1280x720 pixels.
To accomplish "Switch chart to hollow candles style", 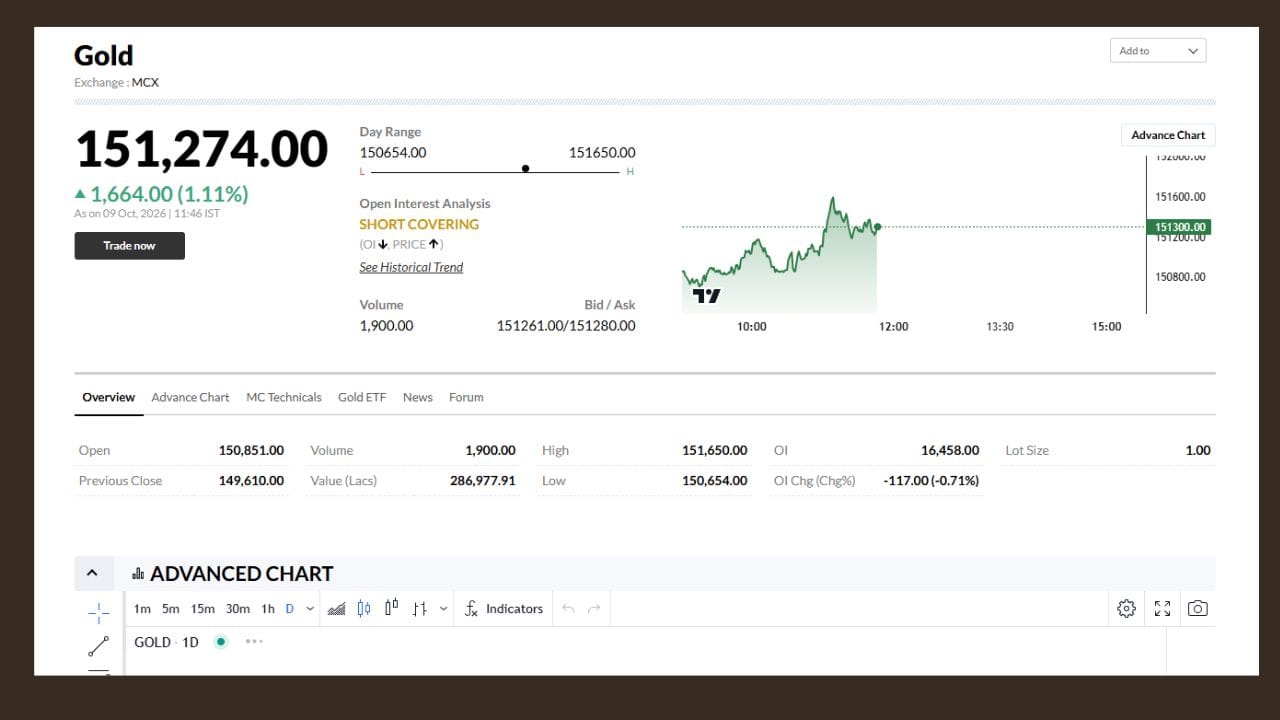I will tap(392, 608).
